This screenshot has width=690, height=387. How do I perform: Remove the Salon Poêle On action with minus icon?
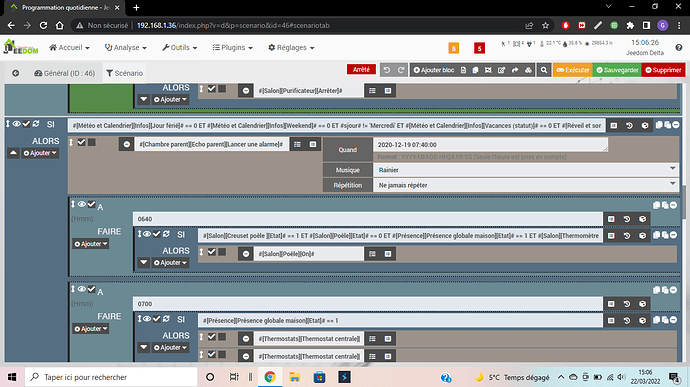pos(246,254)
